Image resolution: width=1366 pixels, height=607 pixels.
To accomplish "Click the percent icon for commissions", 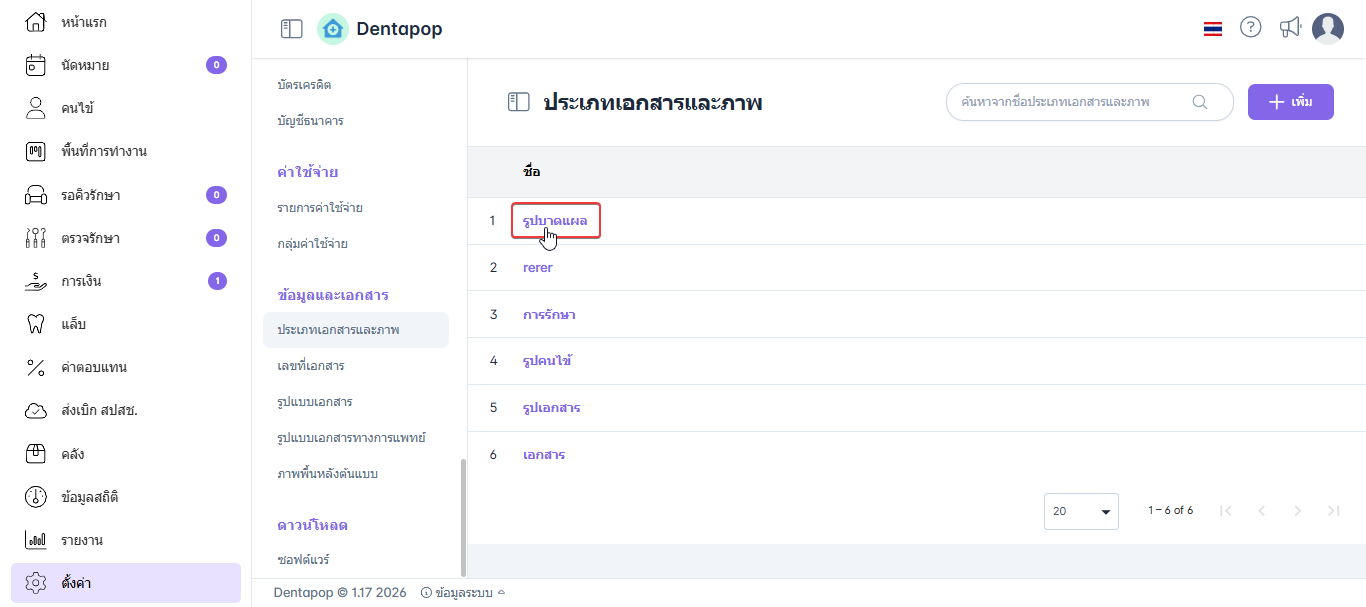I will (x=36, y=367).
